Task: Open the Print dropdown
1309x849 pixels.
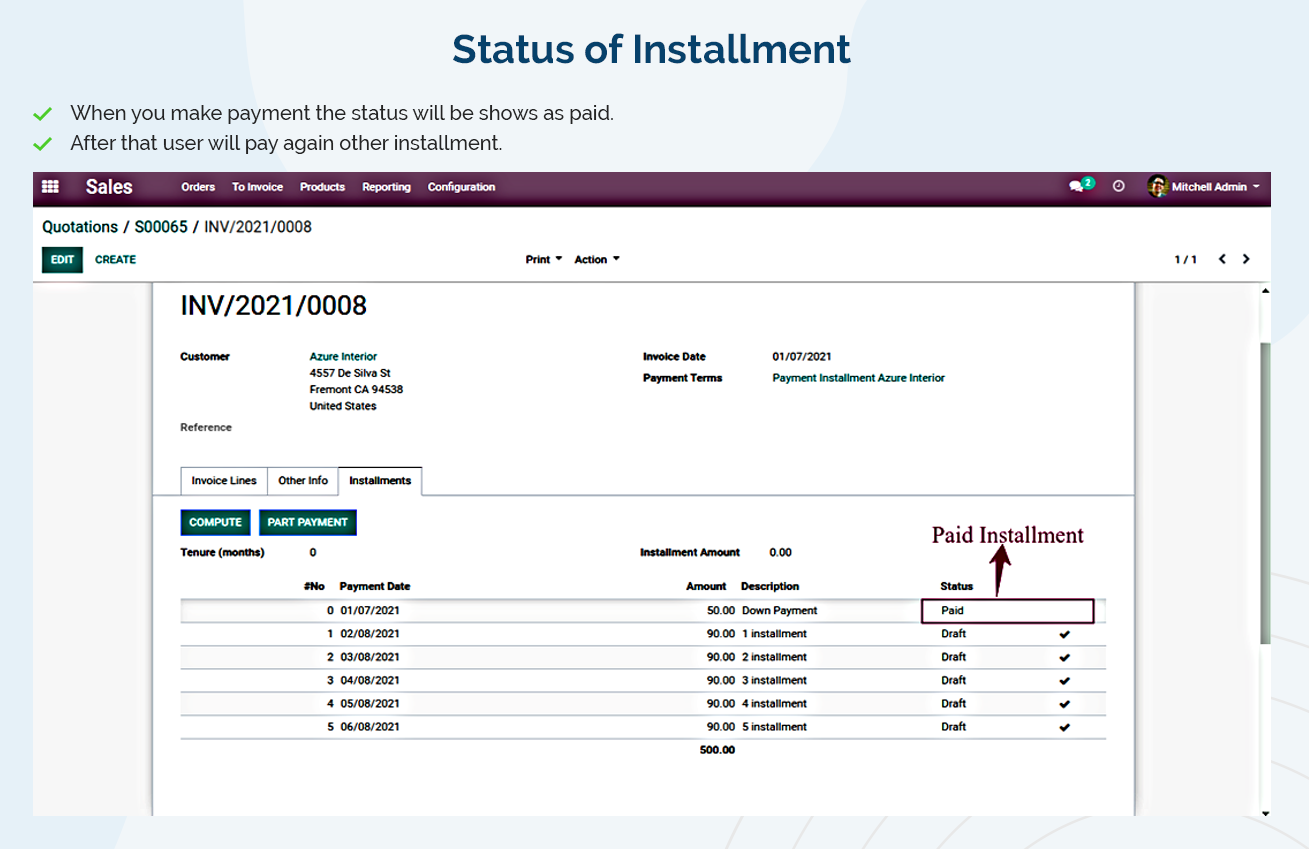Action: tap(543, 259)
